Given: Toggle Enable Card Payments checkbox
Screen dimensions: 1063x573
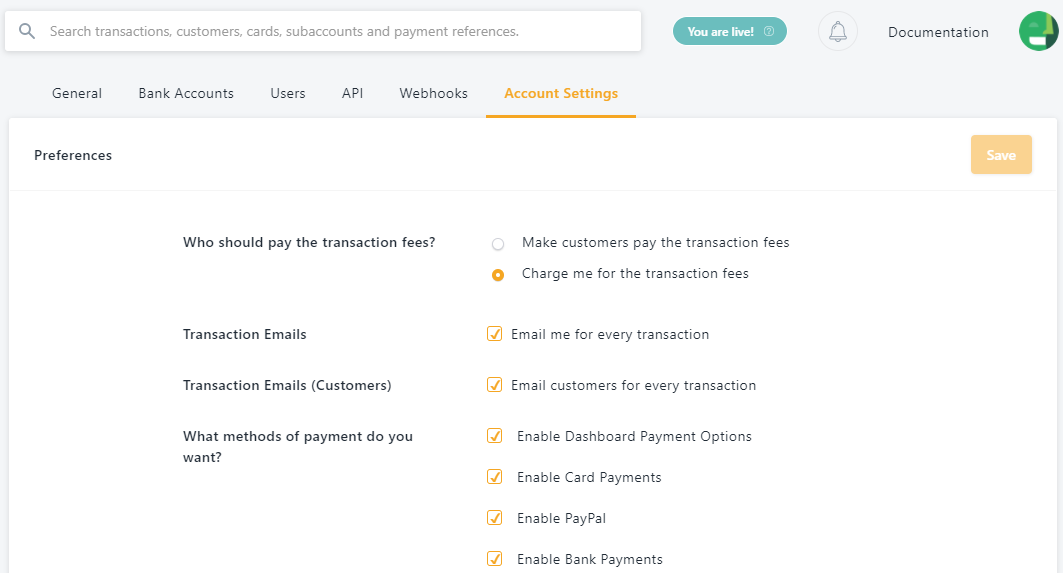Looking at the screenshot, I should point(494,477).
